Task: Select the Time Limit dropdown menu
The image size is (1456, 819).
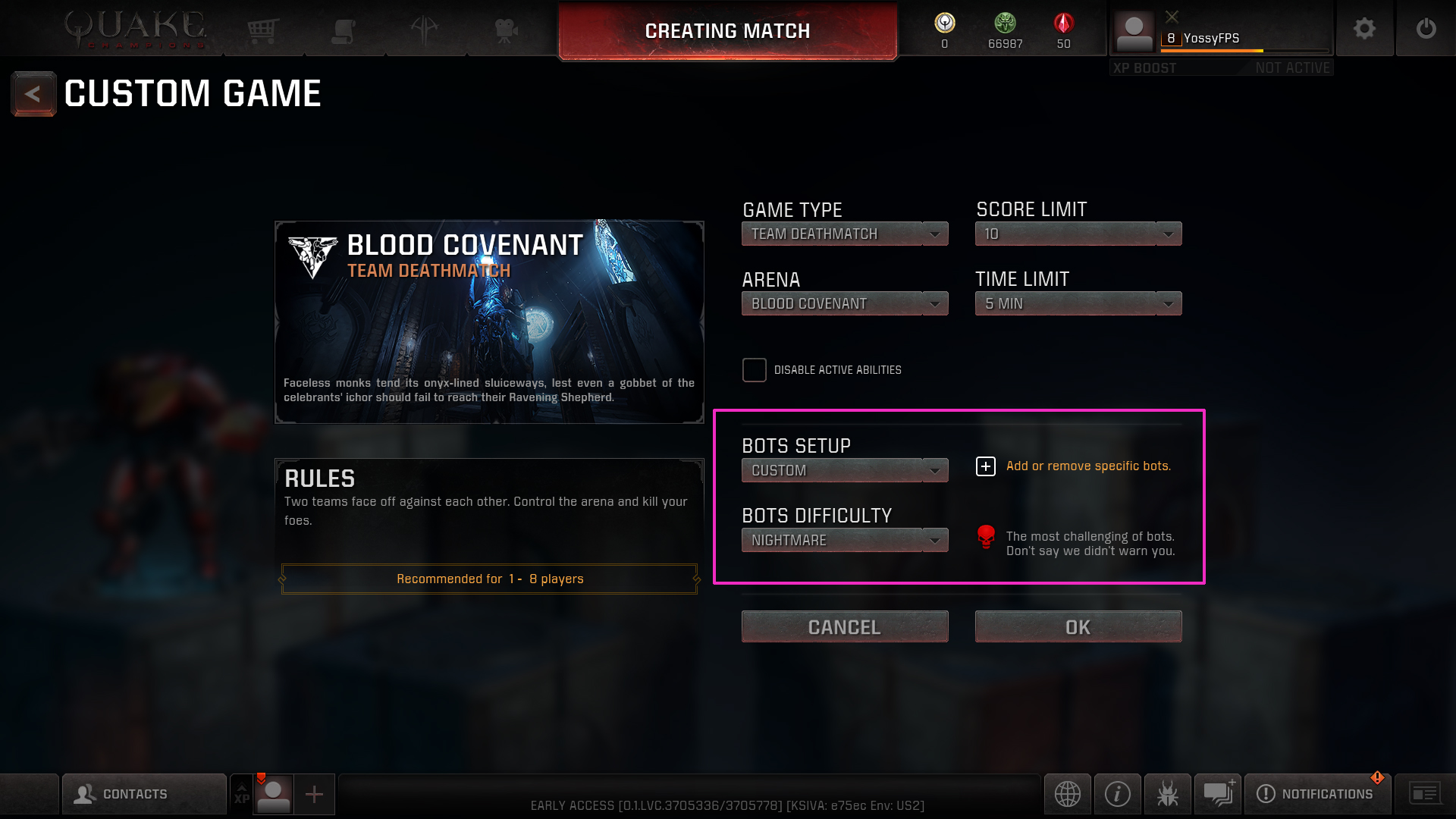Action: click(x=1077, y=304)
